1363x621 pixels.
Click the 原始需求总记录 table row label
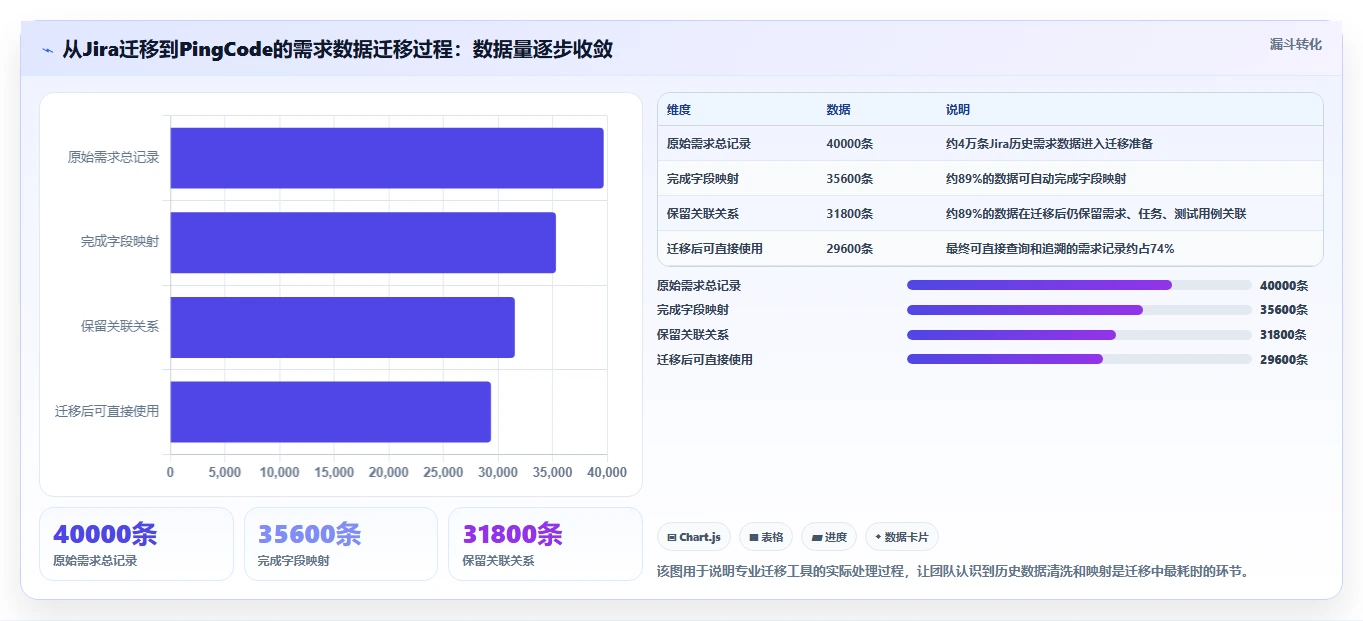click(x=709, y=144)
